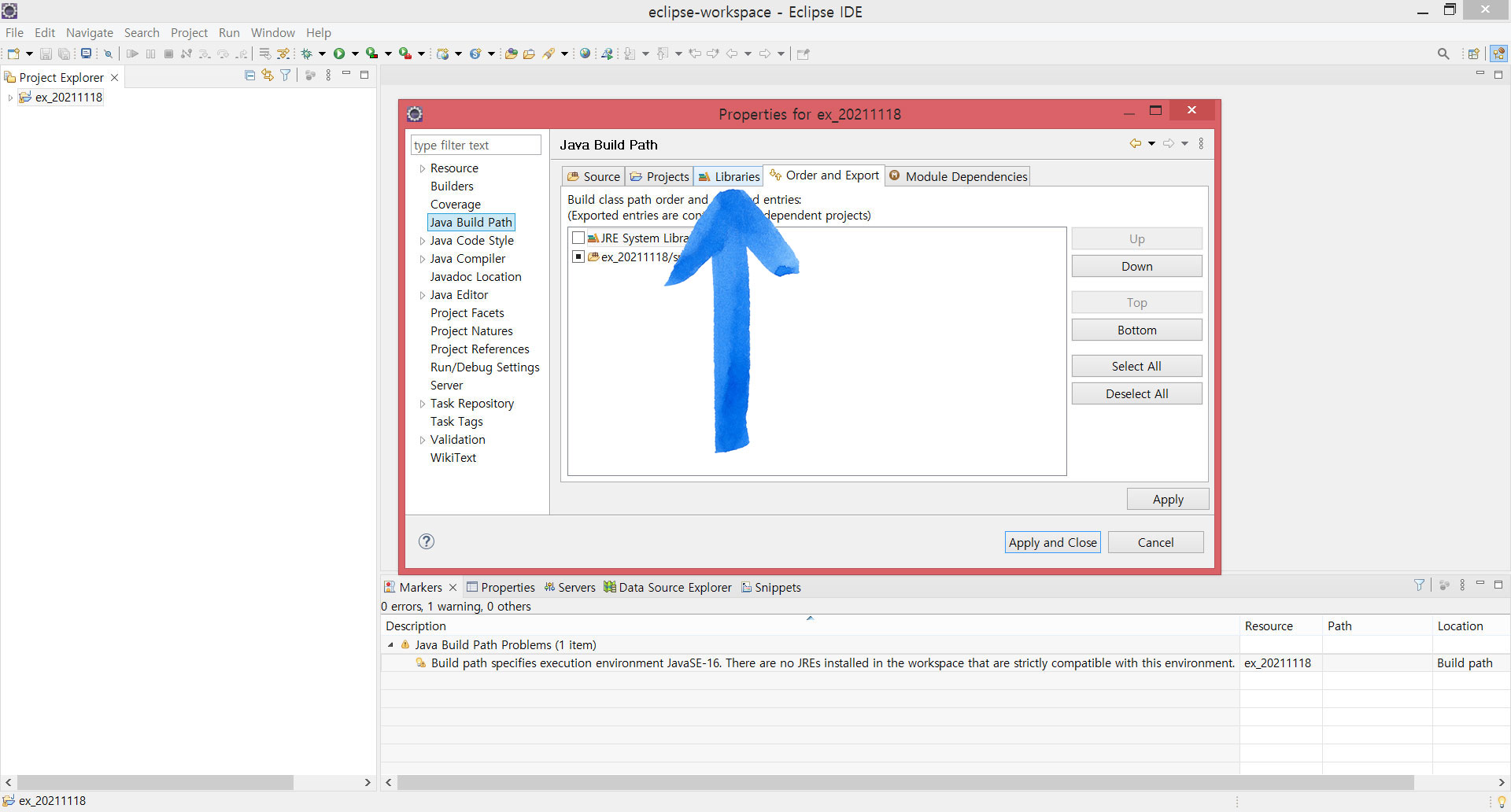Switch to the Libraries tab
Screen dimensions: 1511x812
[x=729, y=176]
